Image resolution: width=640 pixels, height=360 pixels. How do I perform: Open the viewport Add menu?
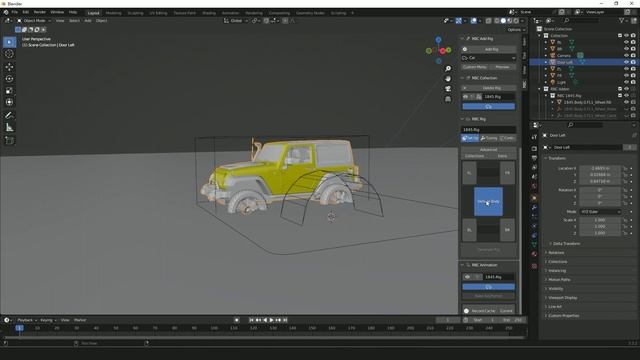[x=88, y=20]
